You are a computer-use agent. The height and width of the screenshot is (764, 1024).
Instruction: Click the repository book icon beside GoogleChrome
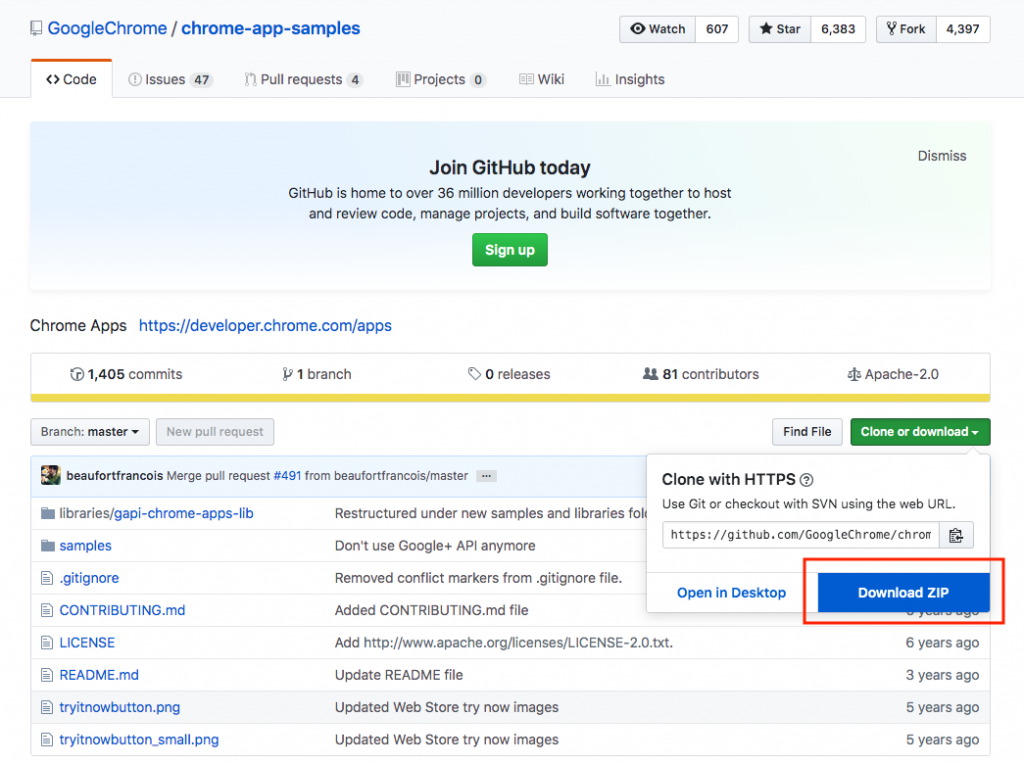pos(36,28)
